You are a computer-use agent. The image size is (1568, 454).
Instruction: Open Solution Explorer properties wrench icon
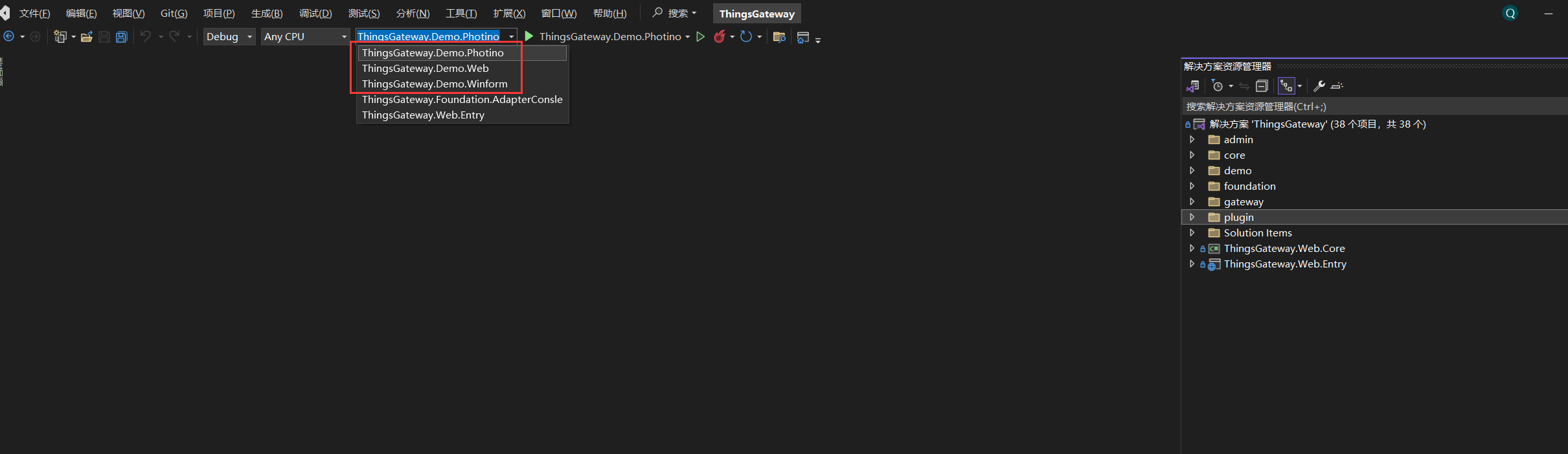[1319, 86]
